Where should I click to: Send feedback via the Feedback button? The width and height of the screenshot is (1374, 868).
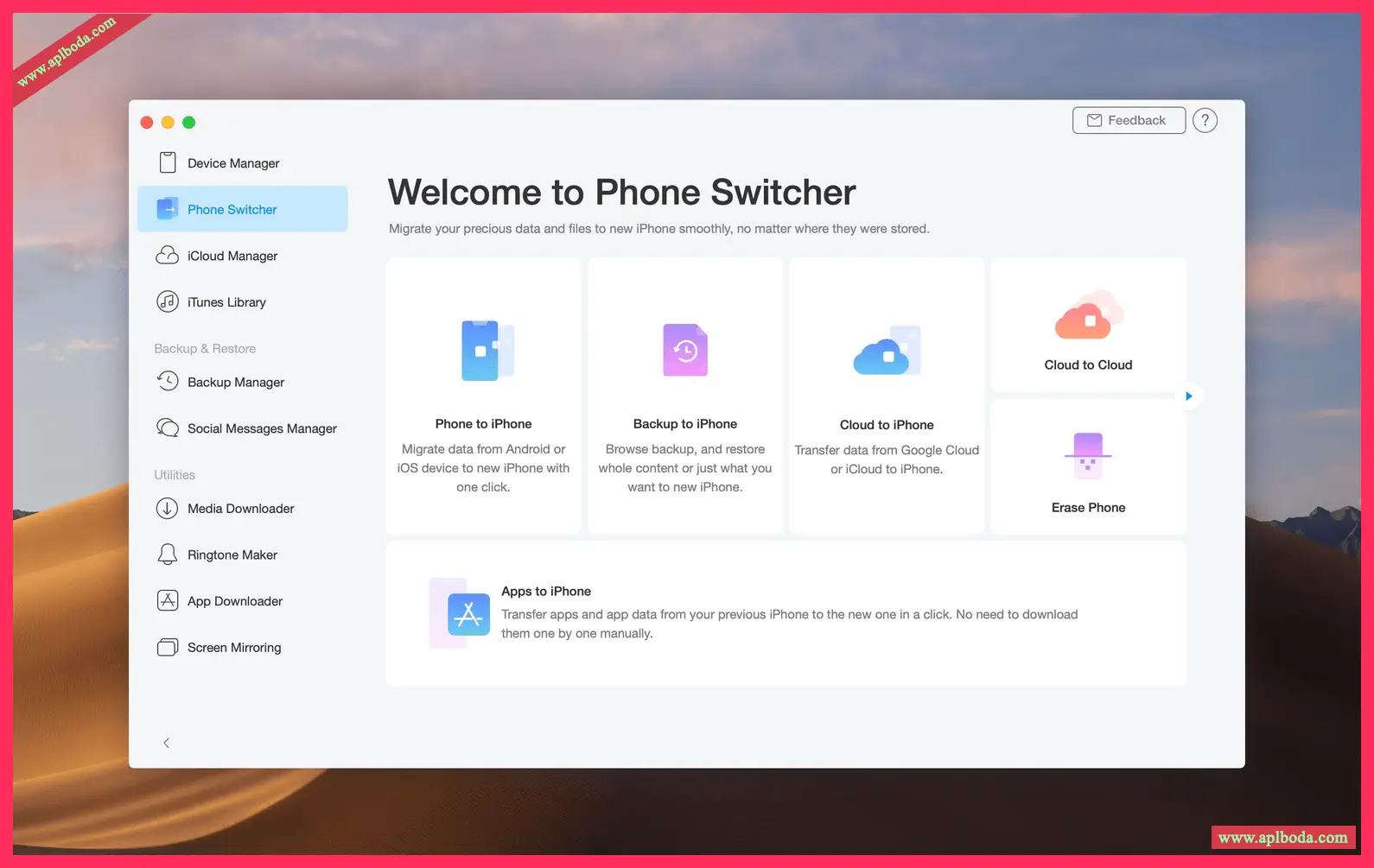[1129, 120]
